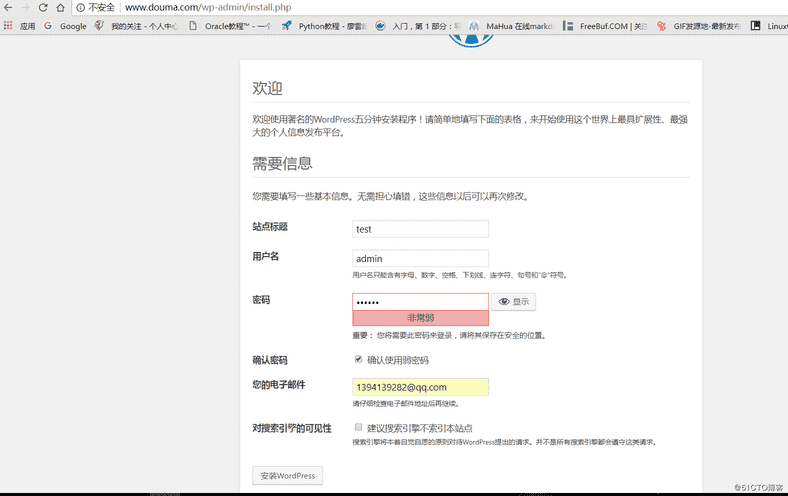Click the WordPress logo at the top
788x496 pixels.
[471, 41]
